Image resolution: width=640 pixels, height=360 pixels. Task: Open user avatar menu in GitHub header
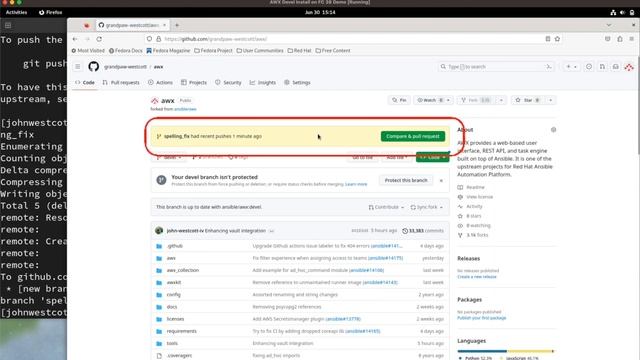(x=629, y=67)
